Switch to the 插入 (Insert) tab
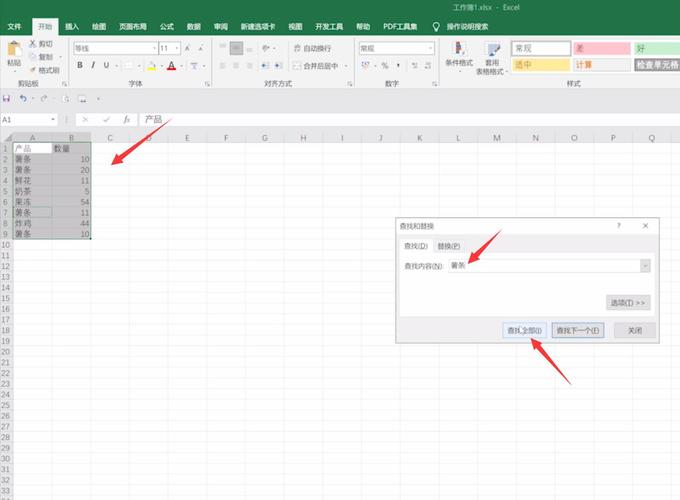Viewport: 680px width, 500px height. click(72, 26)
